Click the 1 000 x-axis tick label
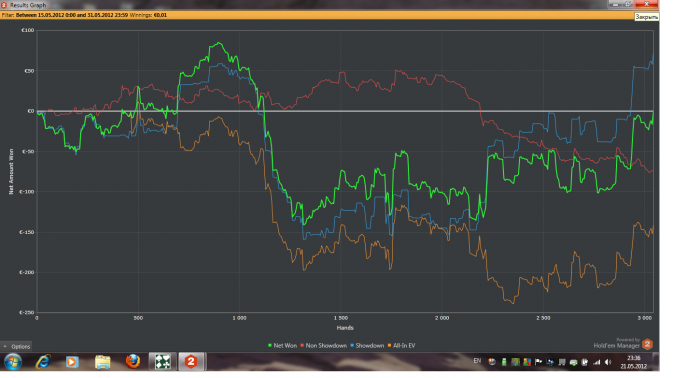The image size is (700, 378). tap(239, 318)
